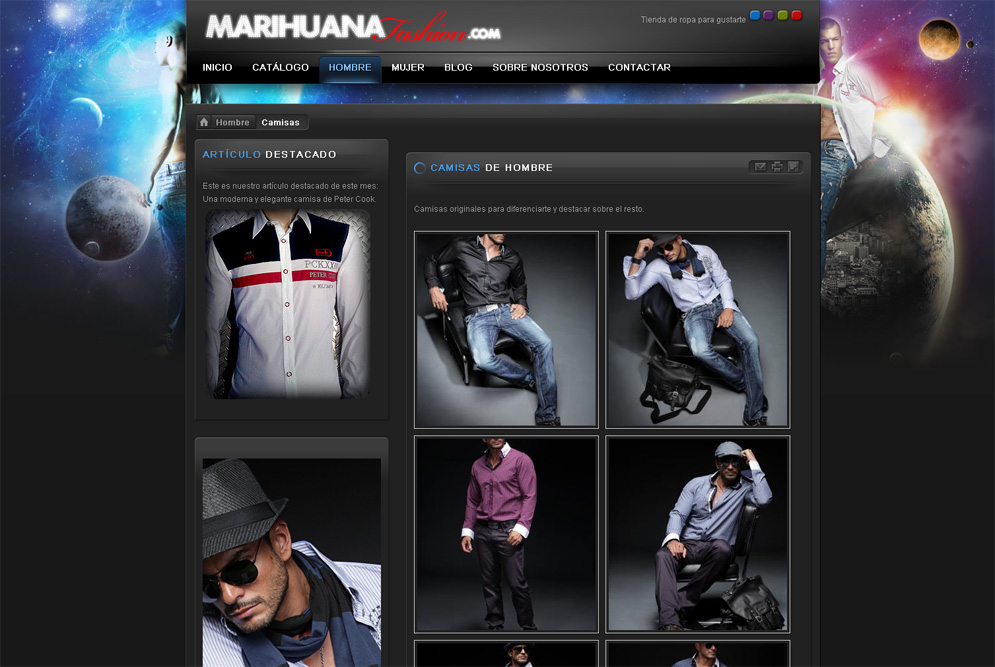Open the CONTACTAR menu item
This screenshot has width=995, height=667.
639,67
